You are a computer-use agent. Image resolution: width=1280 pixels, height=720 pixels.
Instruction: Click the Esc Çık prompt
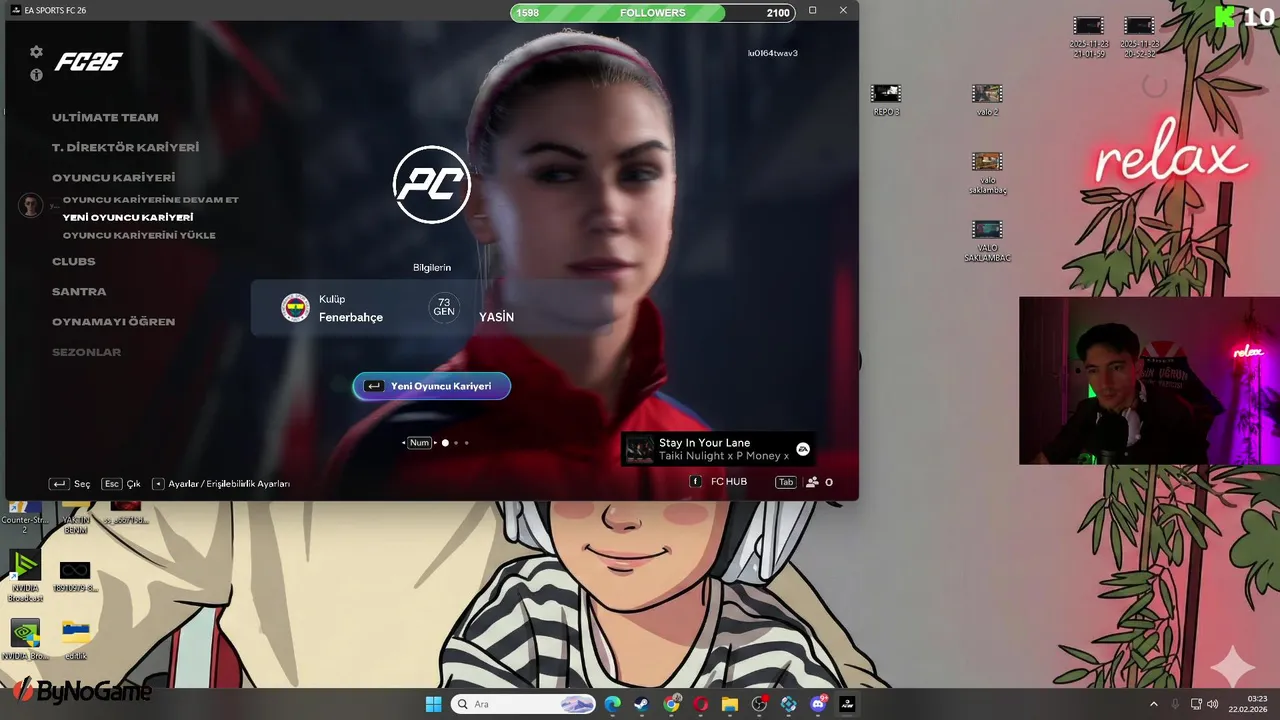(x=122, y=484)
